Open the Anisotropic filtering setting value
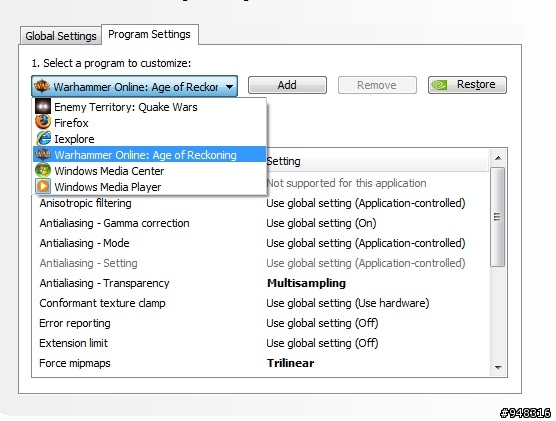This screenshot has height=421, width=556. 366,203
